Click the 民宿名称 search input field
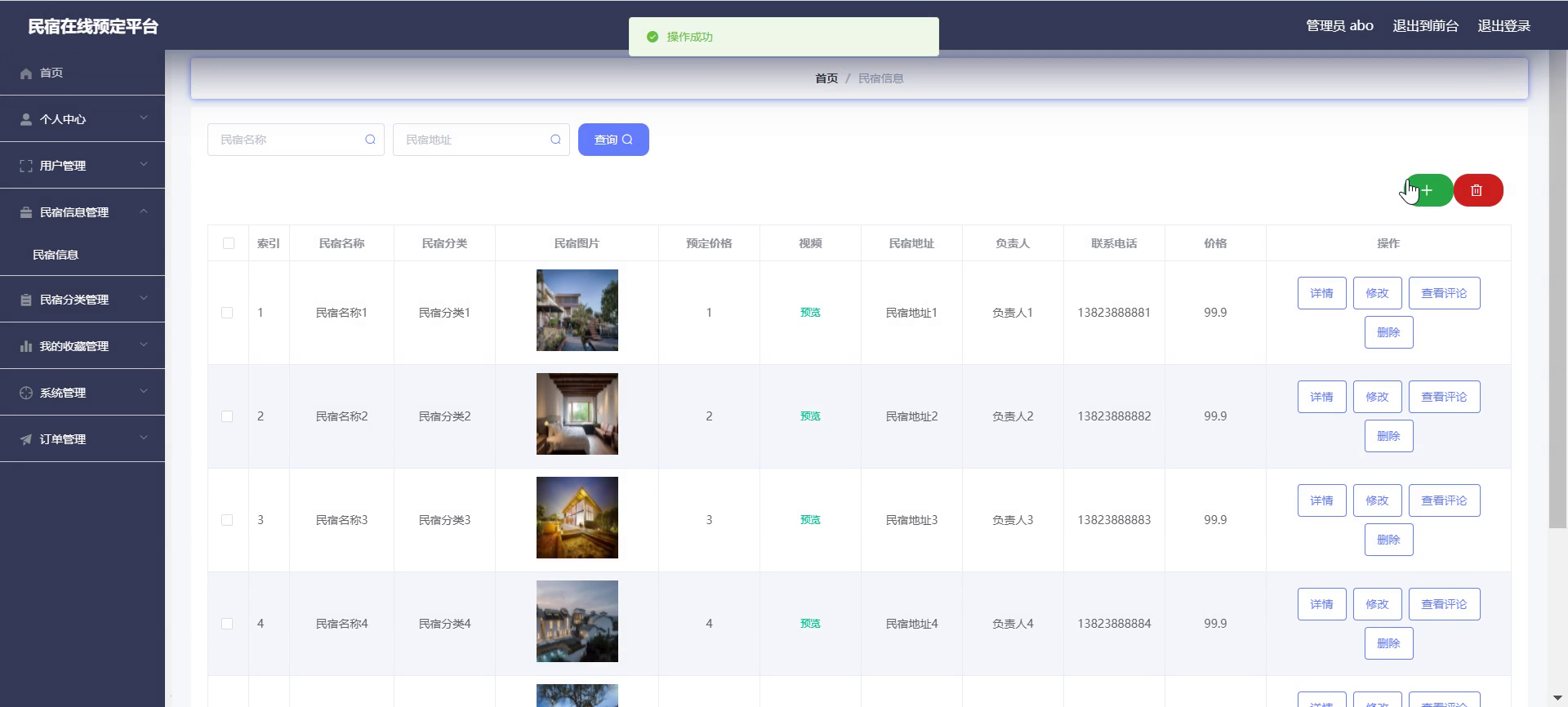Image resolution: width=1568 pixels, height=707 pixels. coord(296,140)
